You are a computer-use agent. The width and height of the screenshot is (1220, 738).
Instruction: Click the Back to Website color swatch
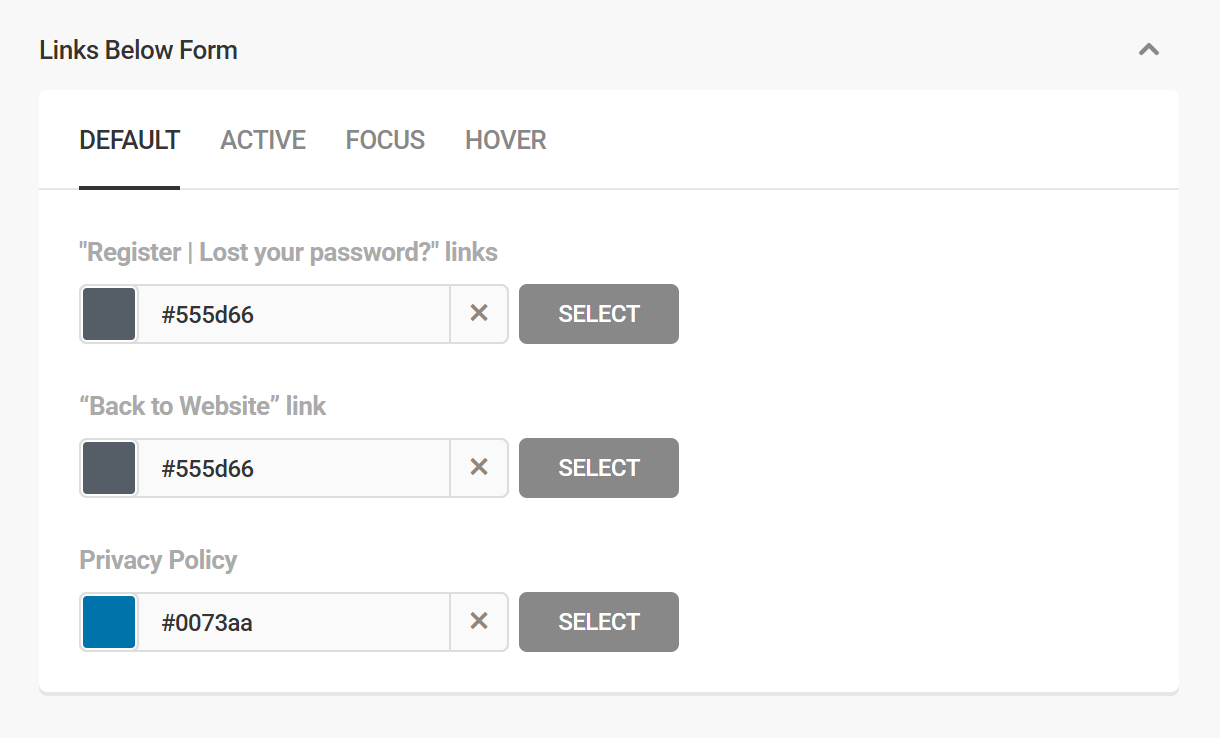point(109,468)
